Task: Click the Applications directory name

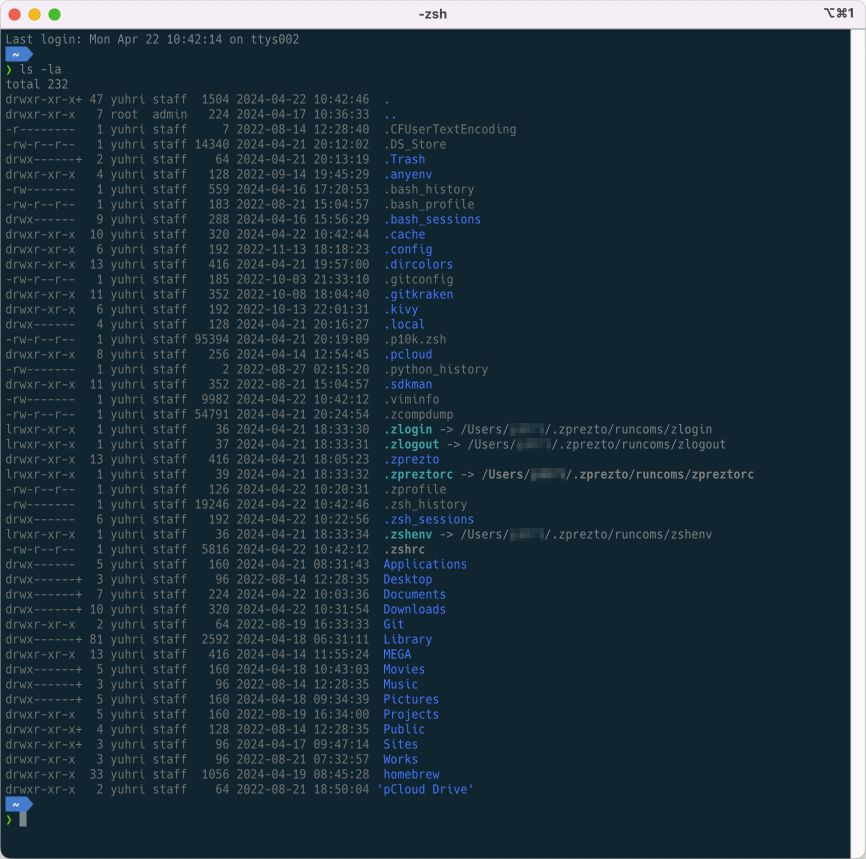Action: 425,565
